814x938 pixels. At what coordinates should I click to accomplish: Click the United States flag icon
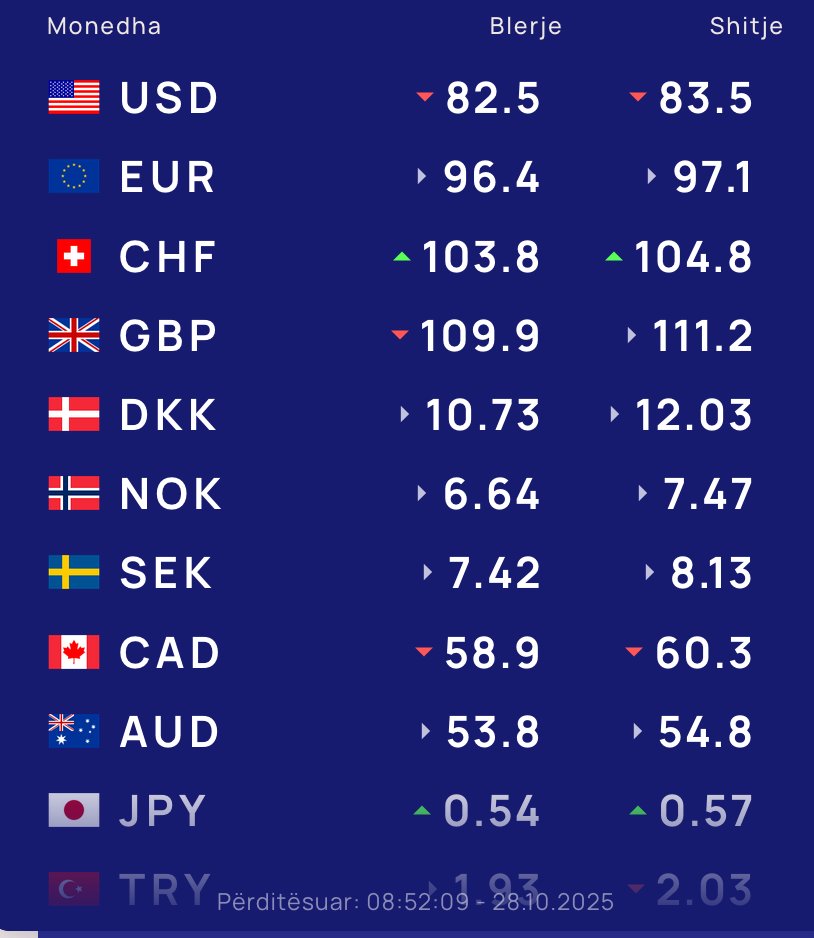[74, 97]
